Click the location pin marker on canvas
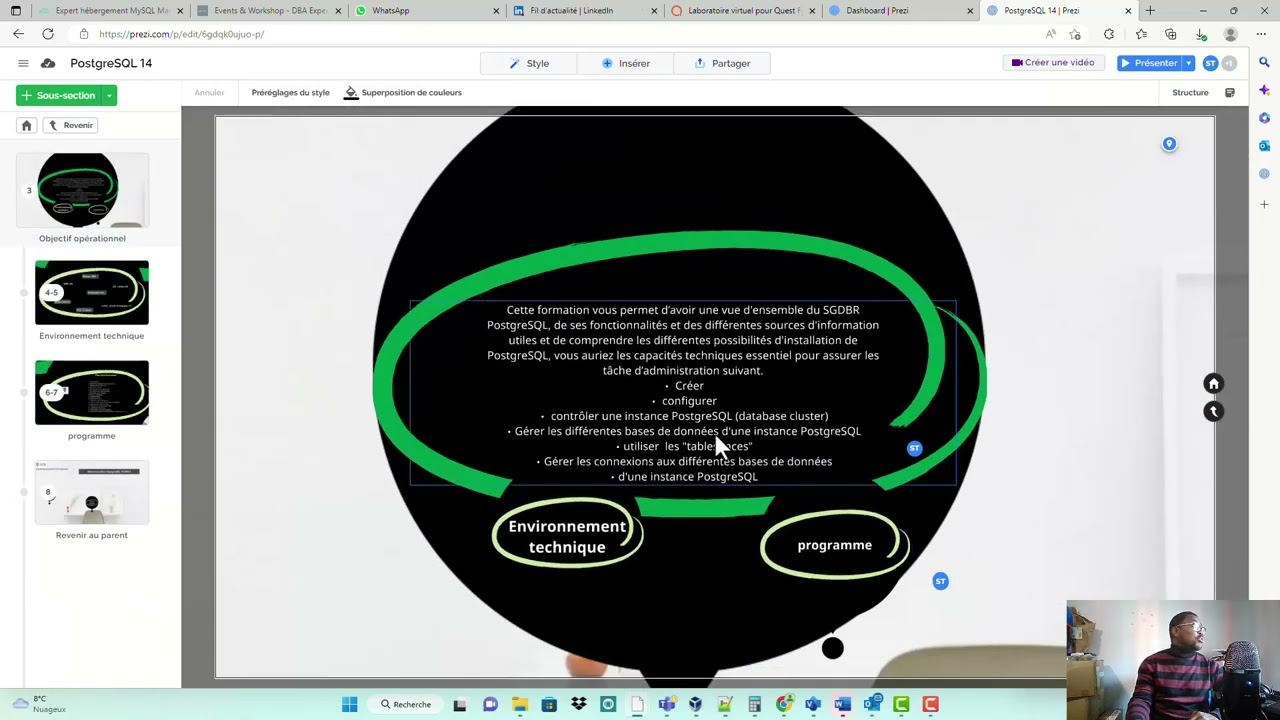Image resolution: width=1280 pixels, height=720 pixels. click(1169, 144)
